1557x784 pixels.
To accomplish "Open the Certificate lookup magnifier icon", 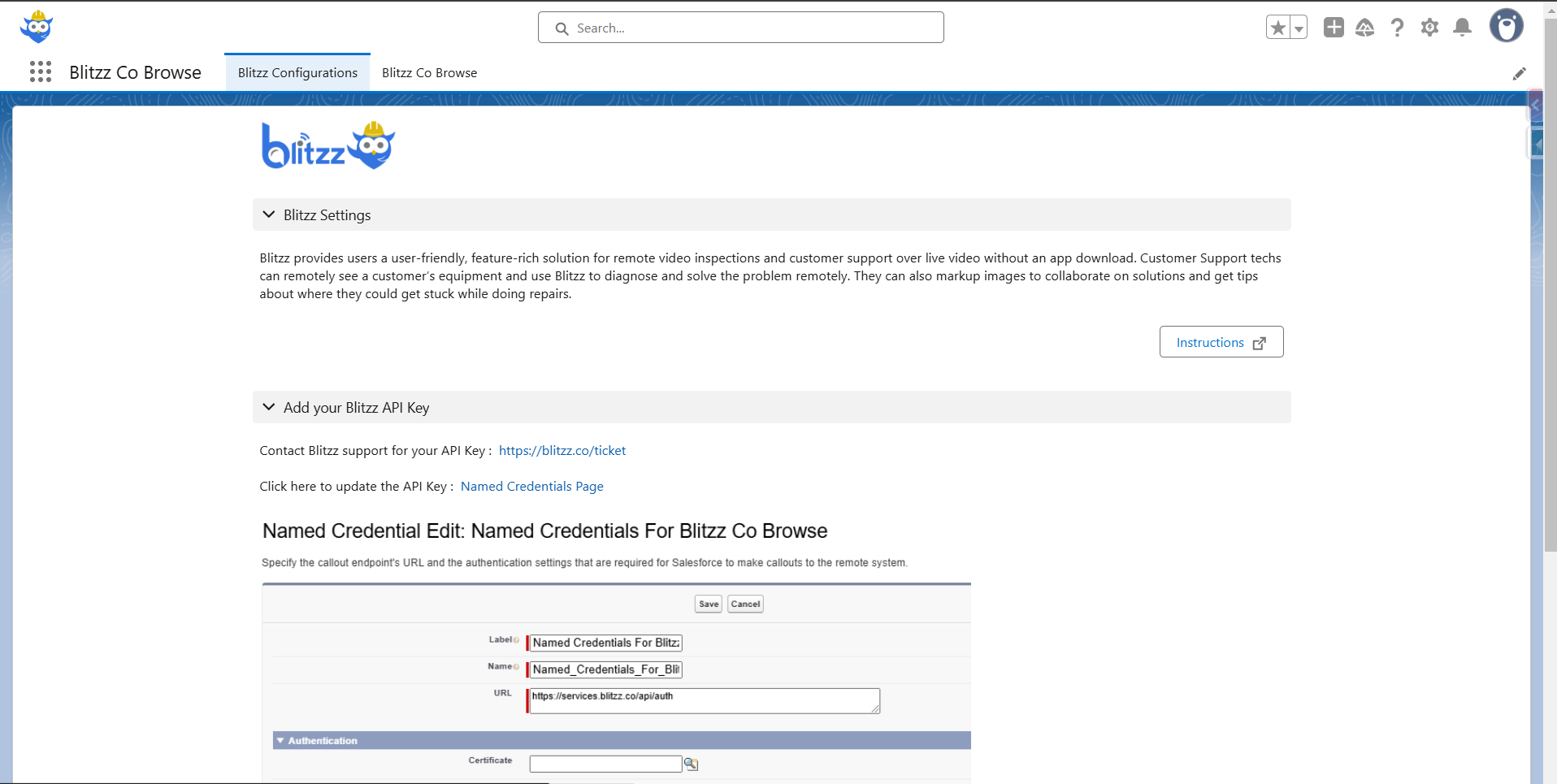I will (691, 764).
